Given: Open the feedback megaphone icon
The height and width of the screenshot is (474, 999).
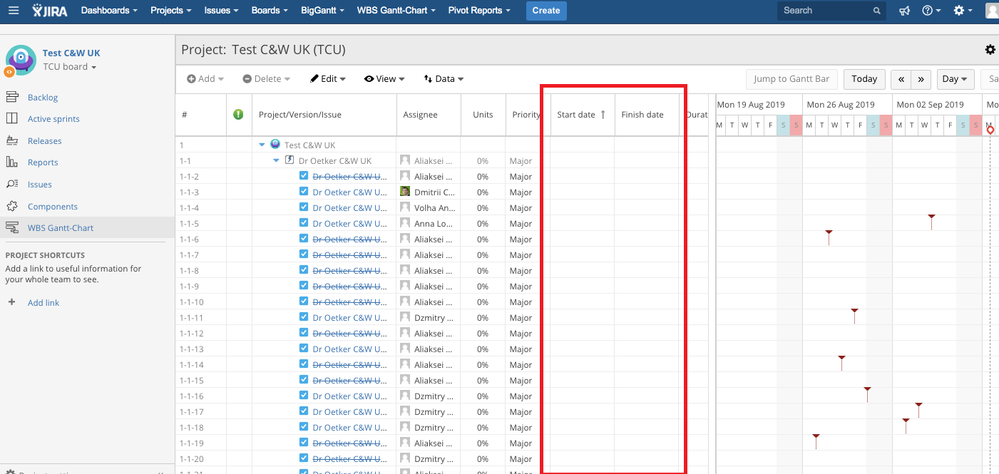Looking at the screenshot, I should point(904,11).
